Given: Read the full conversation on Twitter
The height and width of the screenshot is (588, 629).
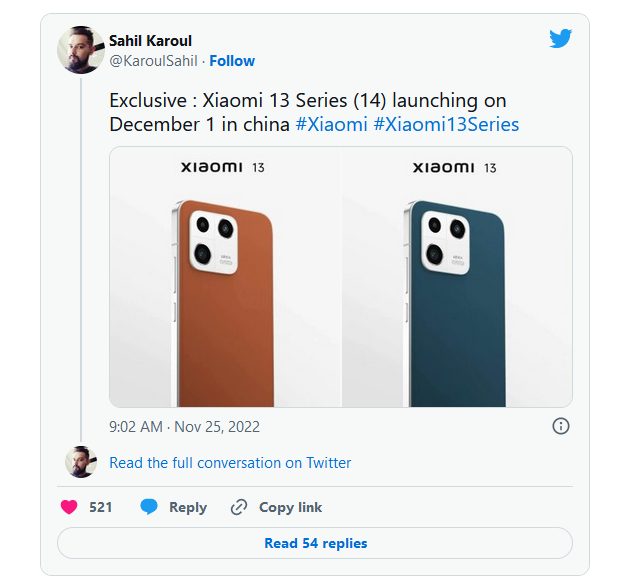Looking at the screenshot, I should (x=230, y=463).
